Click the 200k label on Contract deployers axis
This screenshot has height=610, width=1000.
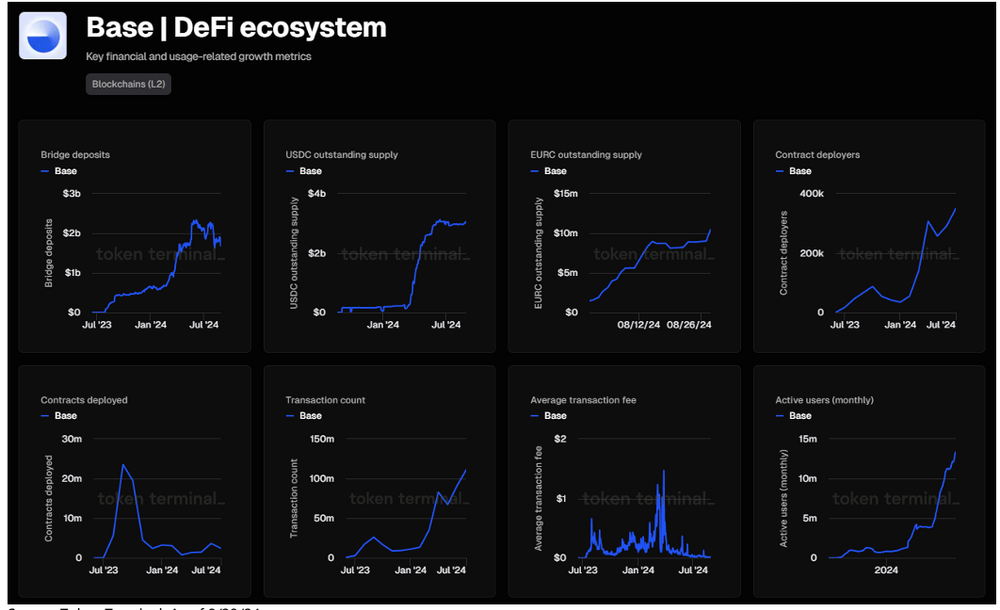tap(811, 253)
